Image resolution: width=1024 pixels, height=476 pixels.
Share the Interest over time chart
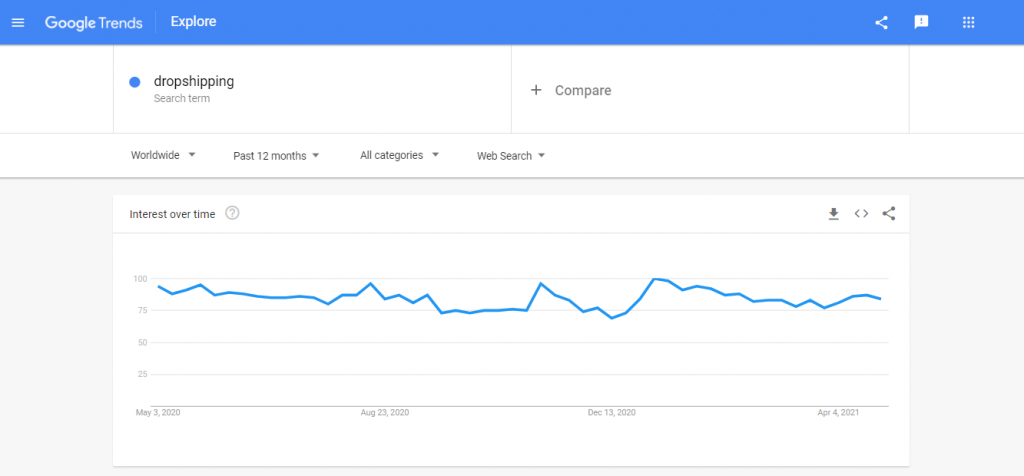click(x=889, y=214)
